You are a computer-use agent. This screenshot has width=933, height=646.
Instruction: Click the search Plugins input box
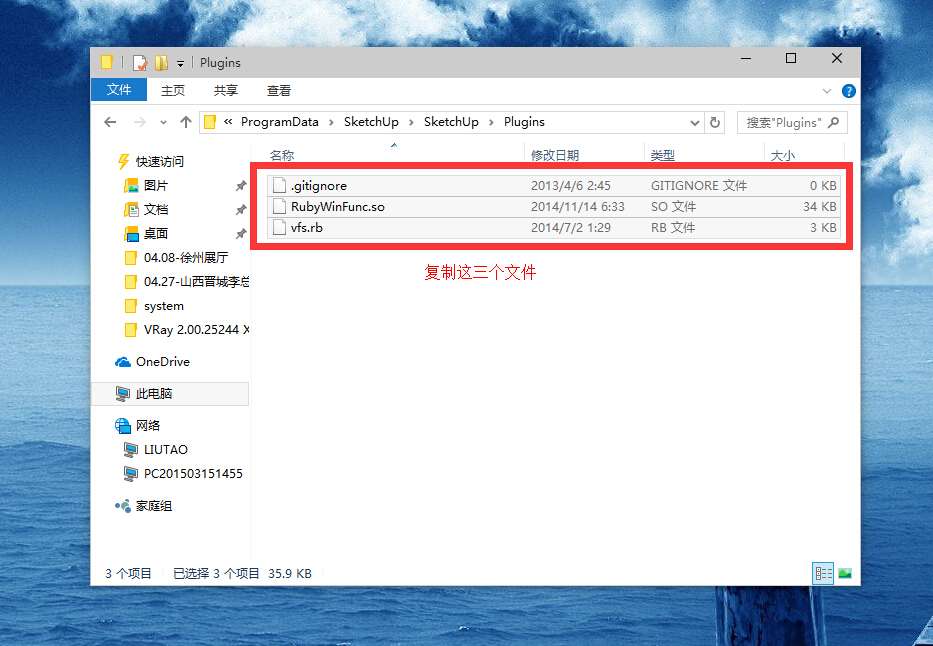[x=784, y=122]
